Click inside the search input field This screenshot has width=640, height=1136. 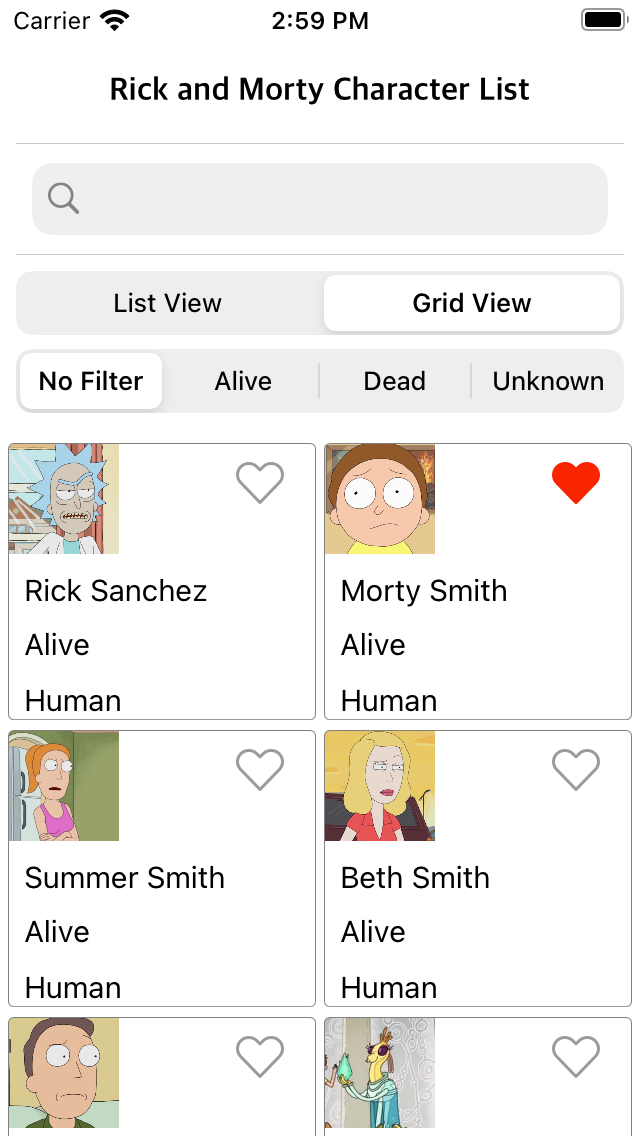click(x=320, y=198)
